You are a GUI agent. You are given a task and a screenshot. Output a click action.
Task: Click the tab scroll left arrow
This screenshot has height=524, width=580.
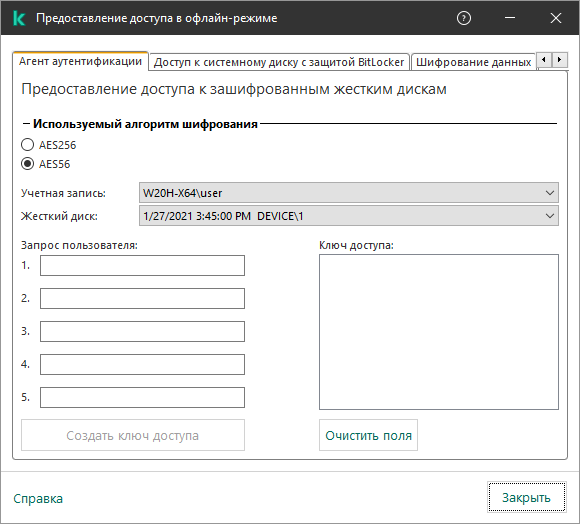pos(544,60)
